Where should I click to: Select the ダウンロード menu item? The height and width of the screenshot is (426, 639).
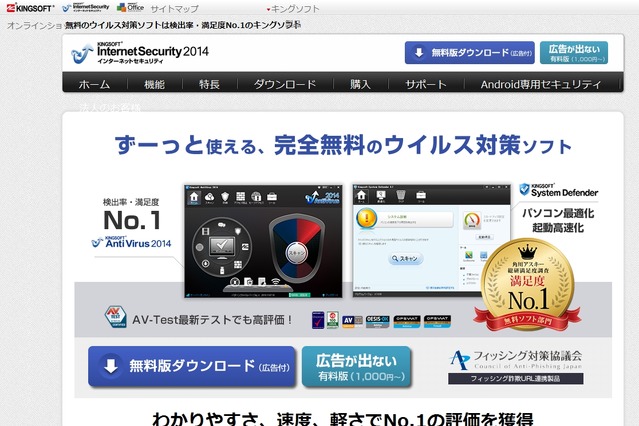(285, 84)
